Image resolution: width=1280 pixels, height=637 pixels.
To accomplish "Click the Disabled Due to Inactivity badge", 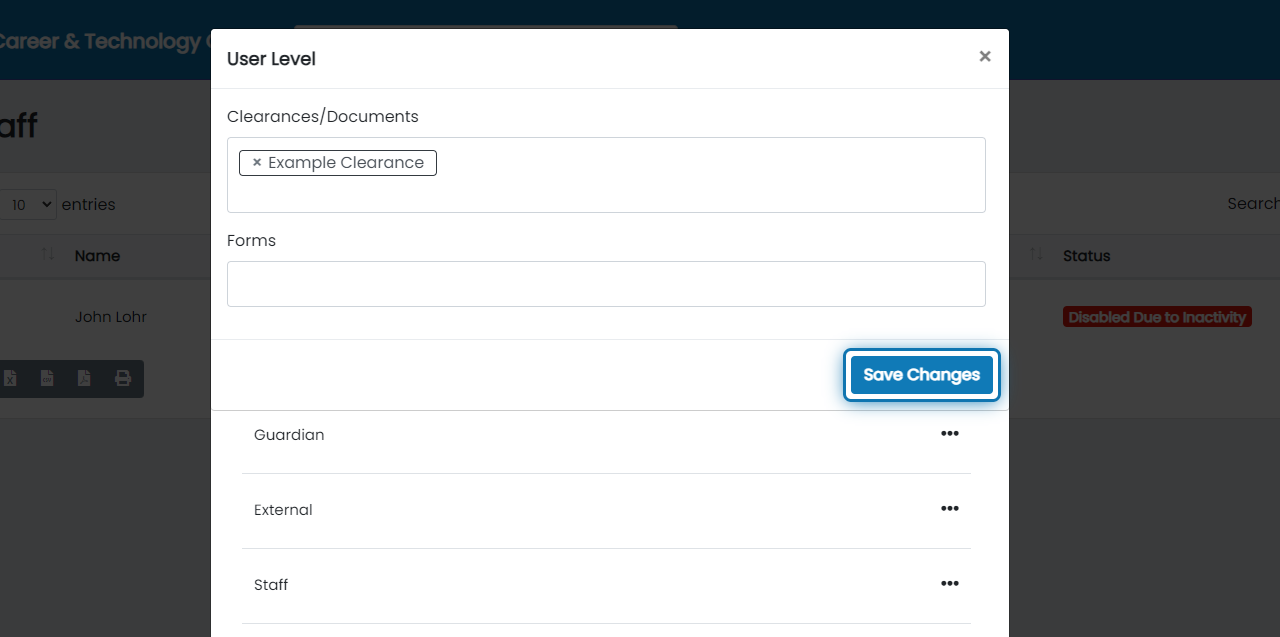I will pyautogui.click(x=1157, y=317).
